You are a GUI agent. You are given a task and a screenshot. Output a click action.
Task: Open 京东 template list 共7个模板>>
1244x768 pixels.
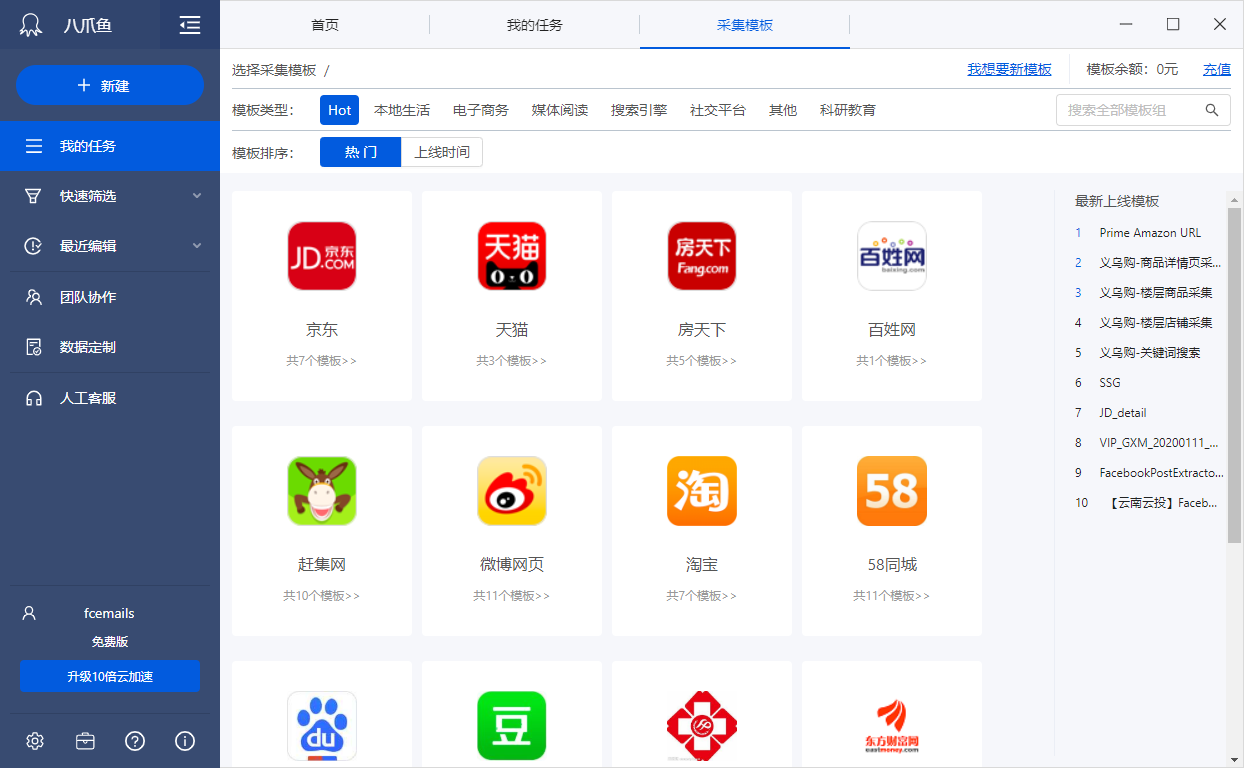tap(321, 361)
